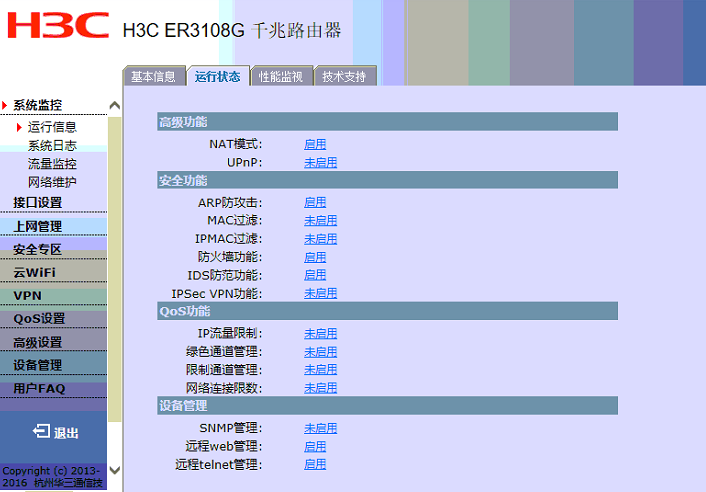Switch to the 运行状态 tab
Screen dimensions: 706x492
click(217, 77)
